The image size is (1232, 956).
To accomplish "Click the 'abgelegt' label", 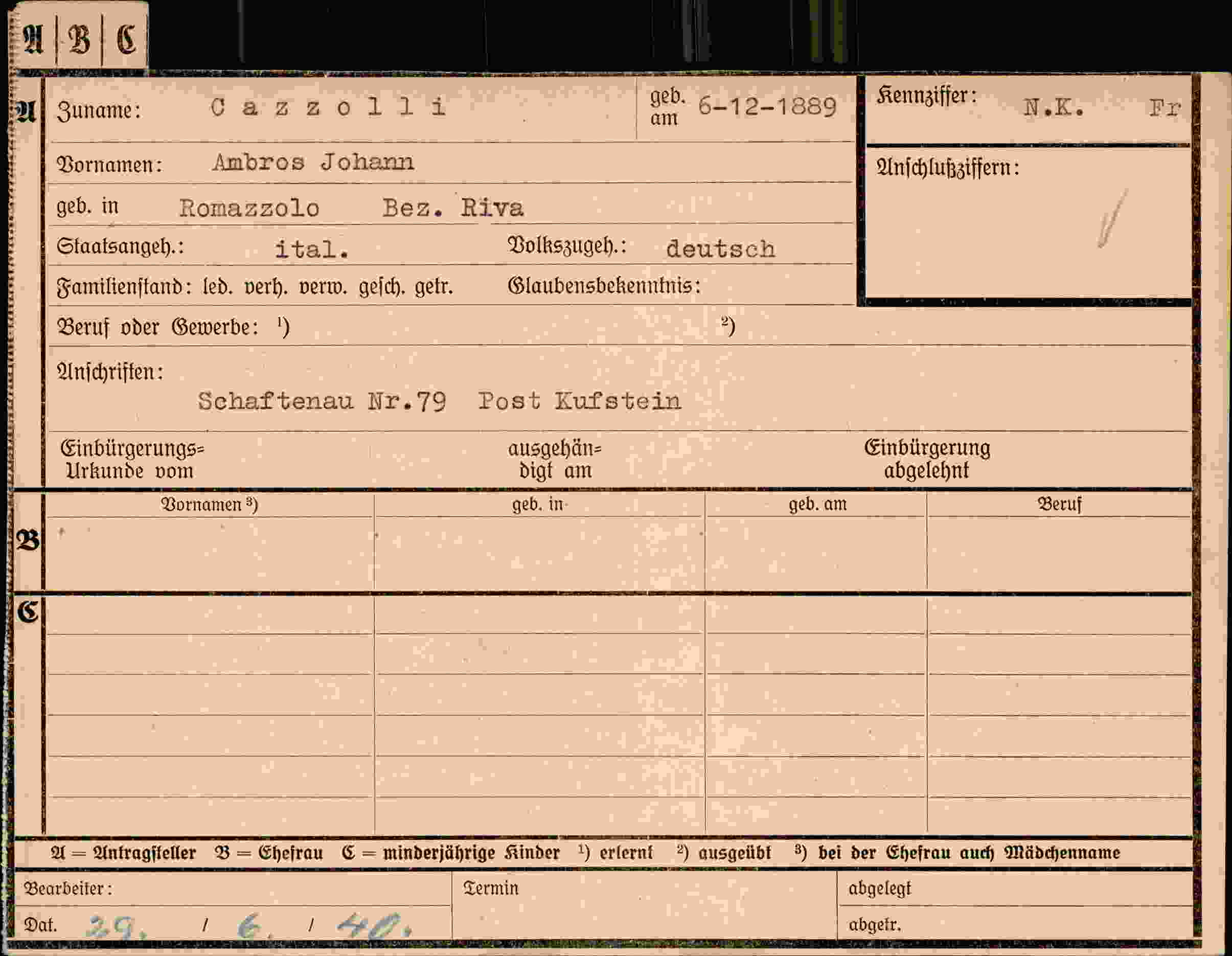I will coord(879,889).
